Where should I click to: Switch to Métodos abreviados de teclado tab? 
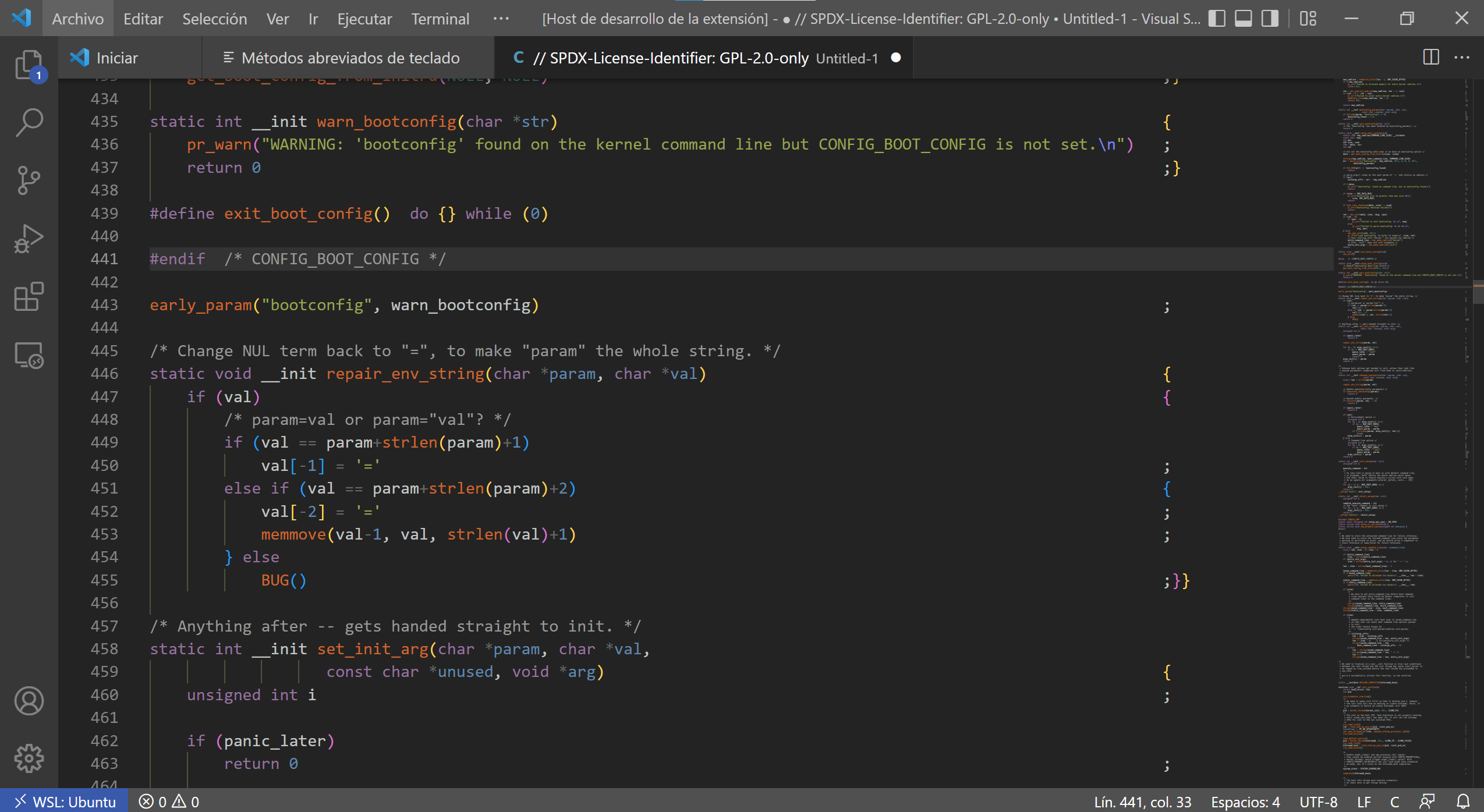tap(348, 58)
